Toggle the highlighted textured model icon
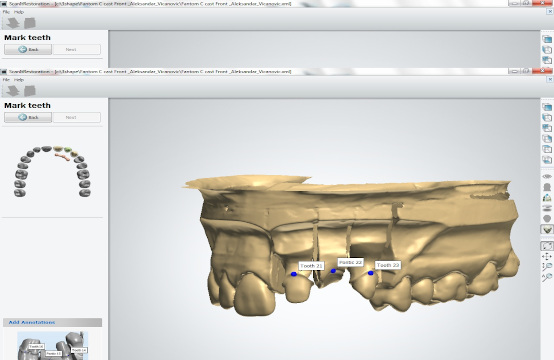This screenshot has height=360, width=554. point(547,230)
